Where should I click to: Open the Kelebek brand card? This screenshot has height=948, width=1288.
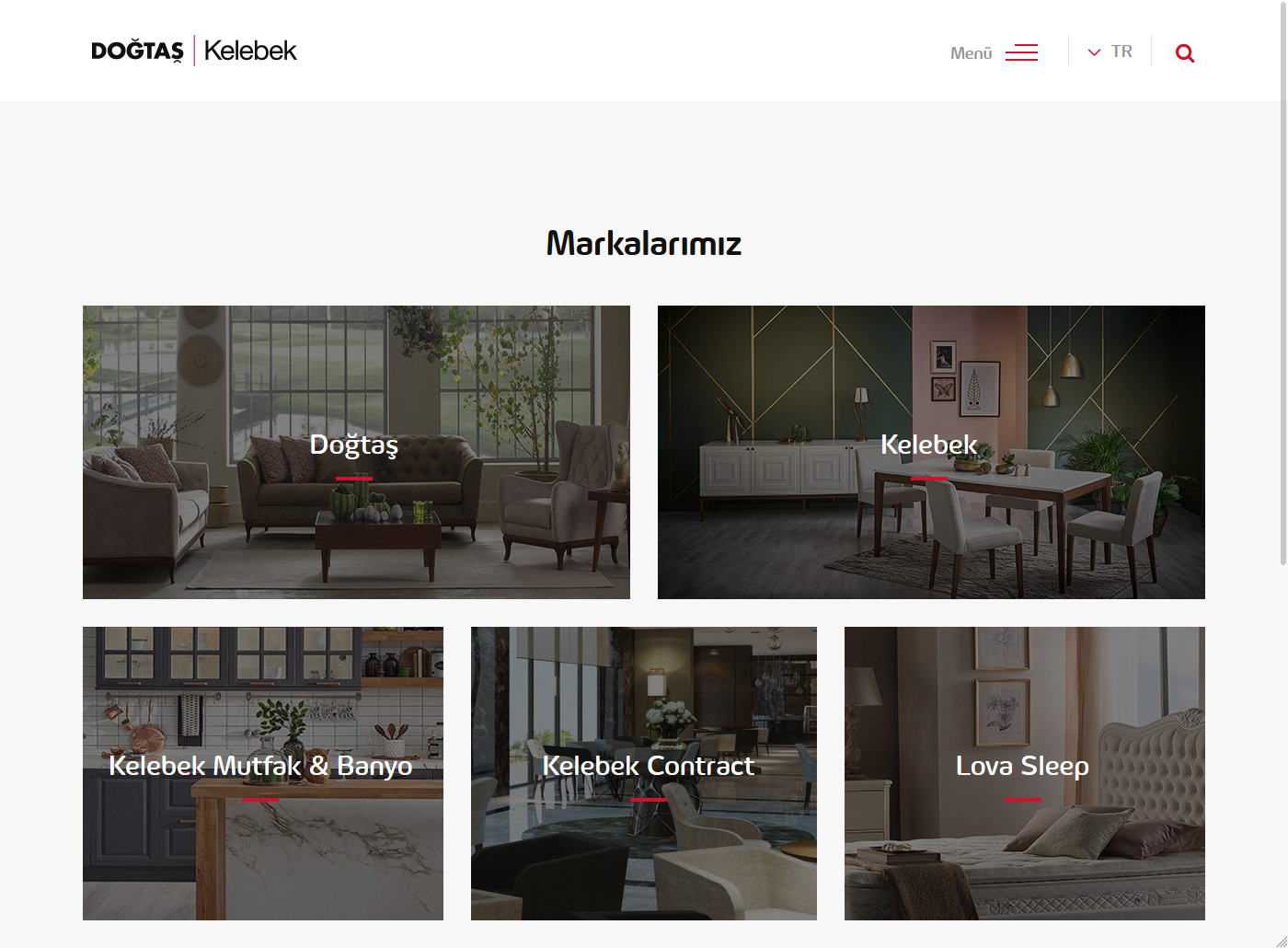point(931,452)
